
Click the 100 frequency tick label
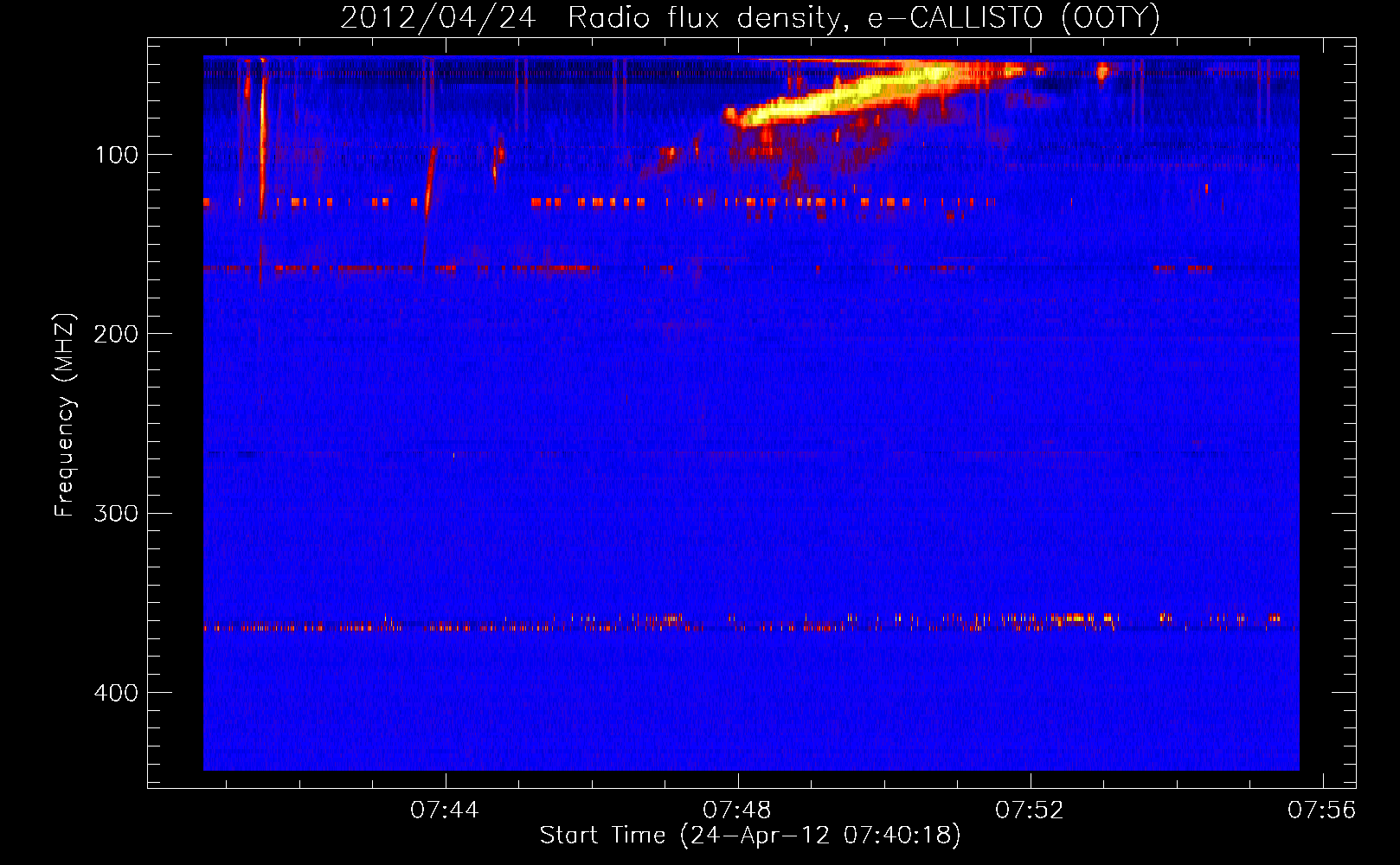pyautogui.click(x=117, y=155)
